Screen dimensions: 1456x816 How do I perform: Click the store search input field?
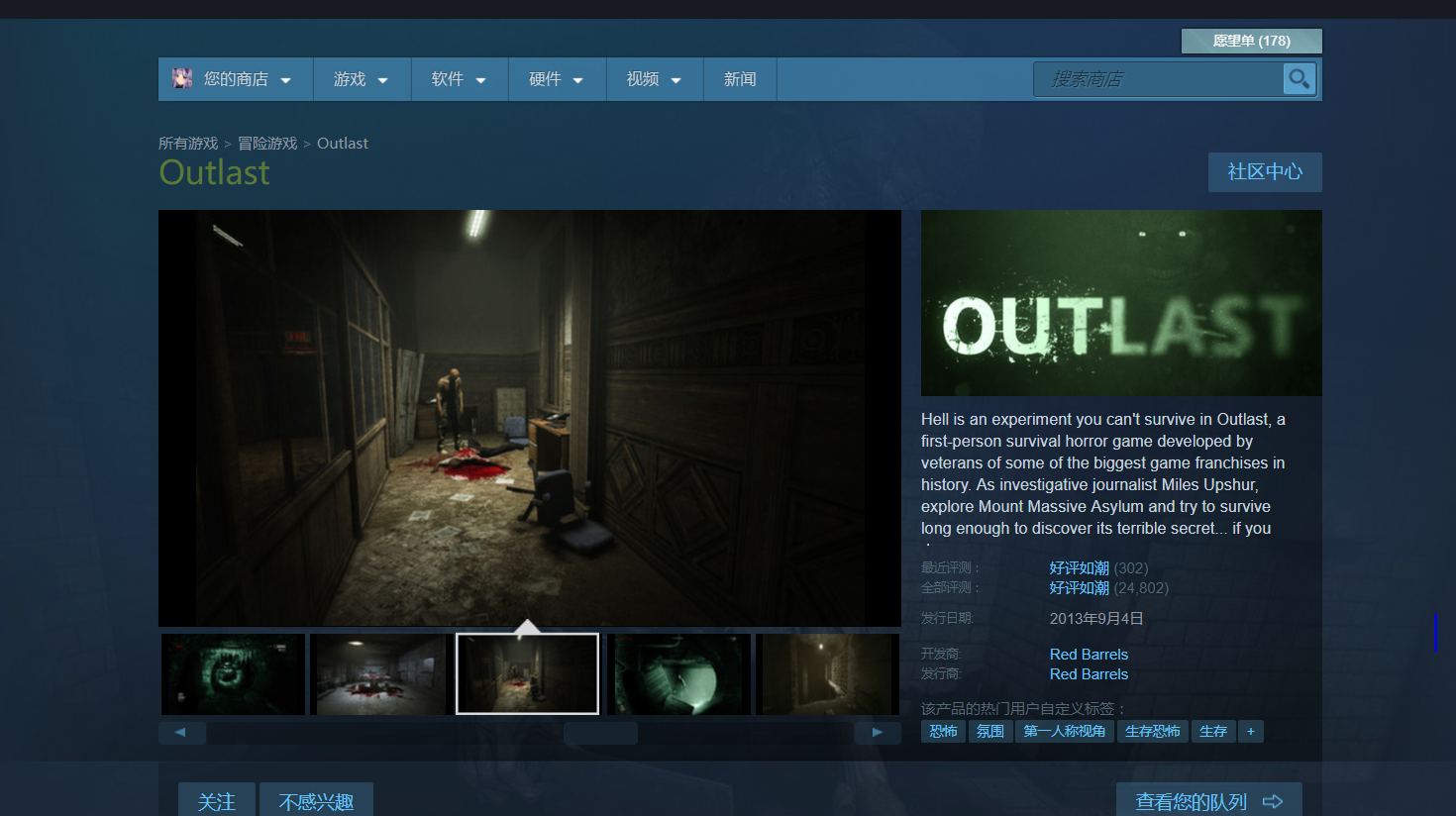point(1157,79)
